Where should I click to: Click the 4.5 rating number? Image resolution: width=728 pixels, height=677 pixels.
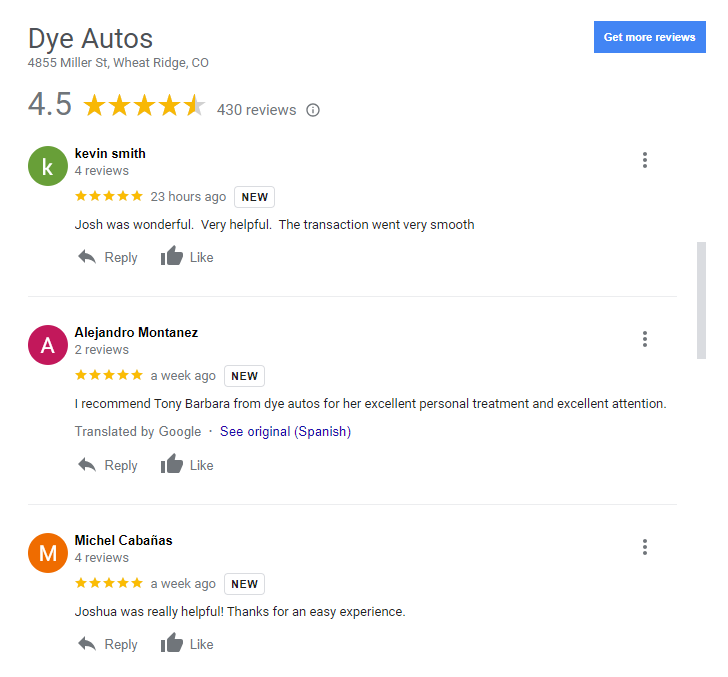pos(50,104)
